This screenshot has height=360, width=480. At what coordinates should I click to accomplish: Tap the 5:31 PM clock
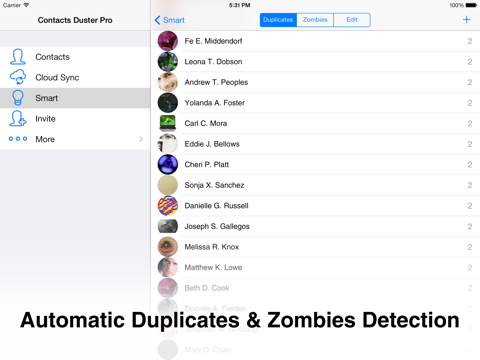(x=240, y=5)
